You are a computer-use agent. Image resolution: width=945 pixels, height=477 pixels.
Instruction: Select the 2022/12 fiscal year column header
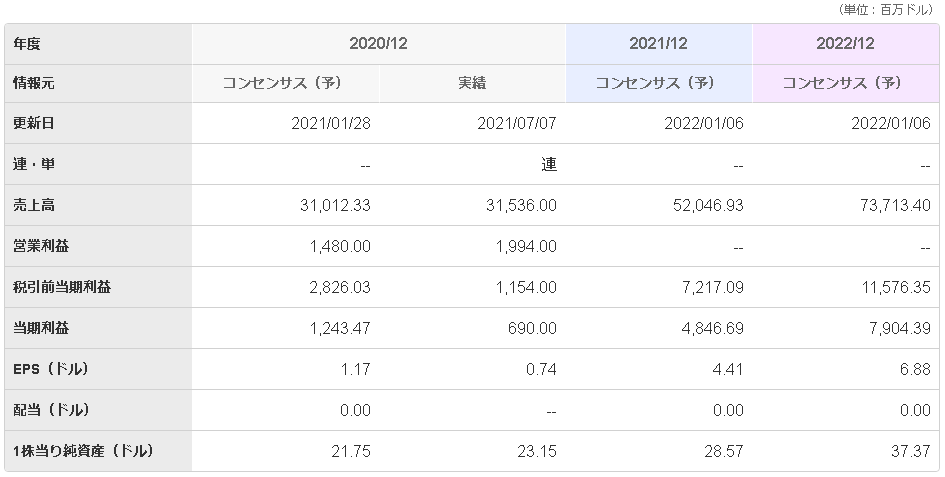(845, 44)
